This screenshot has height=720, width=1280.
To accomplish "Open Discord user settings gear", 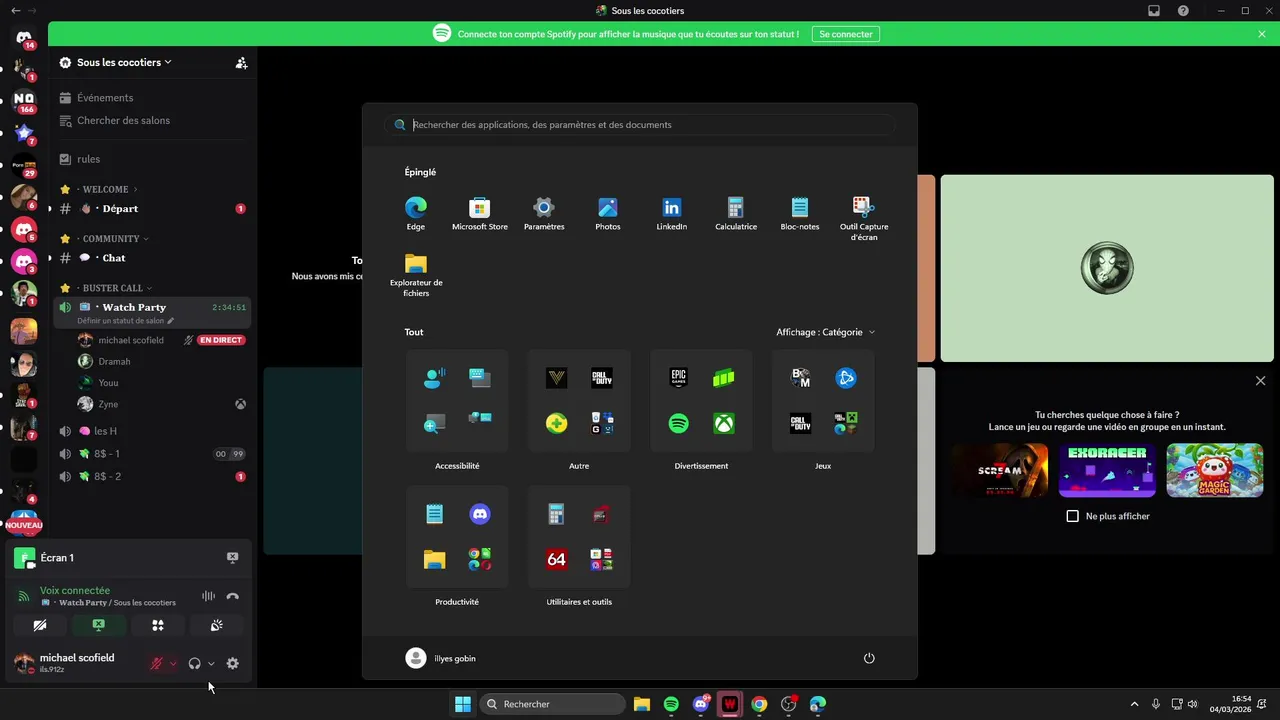I will click(x=233, y=663).
